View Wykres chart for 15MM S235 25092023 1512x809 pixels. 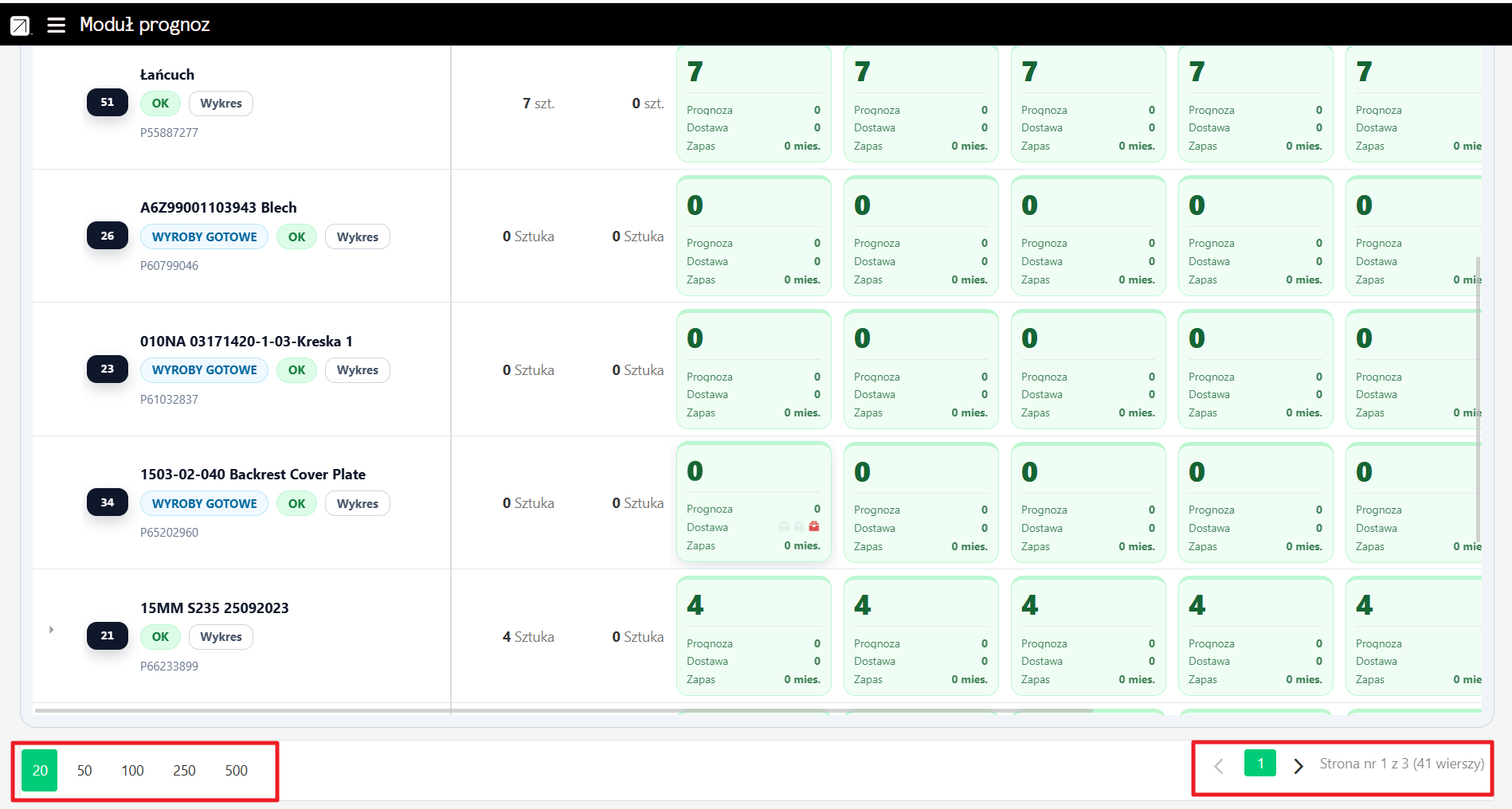click(x=221, y=637)
